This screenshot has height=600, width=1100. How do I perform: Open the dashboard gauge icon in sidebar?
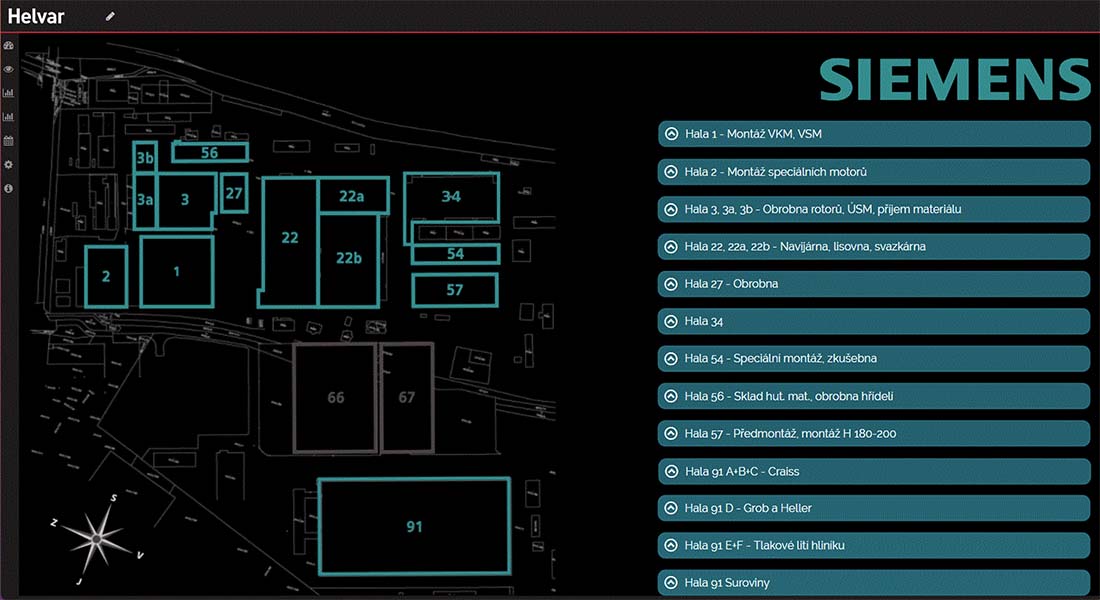pyautogui.click(x=9, y=46)
